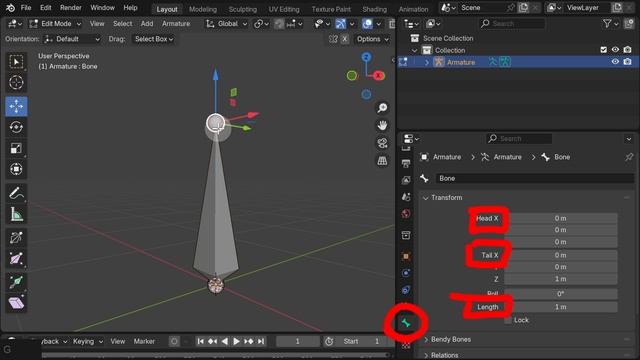Click the outliner new collection icon
This screenshot has height=360, width=640.
(x=629, y=24)
